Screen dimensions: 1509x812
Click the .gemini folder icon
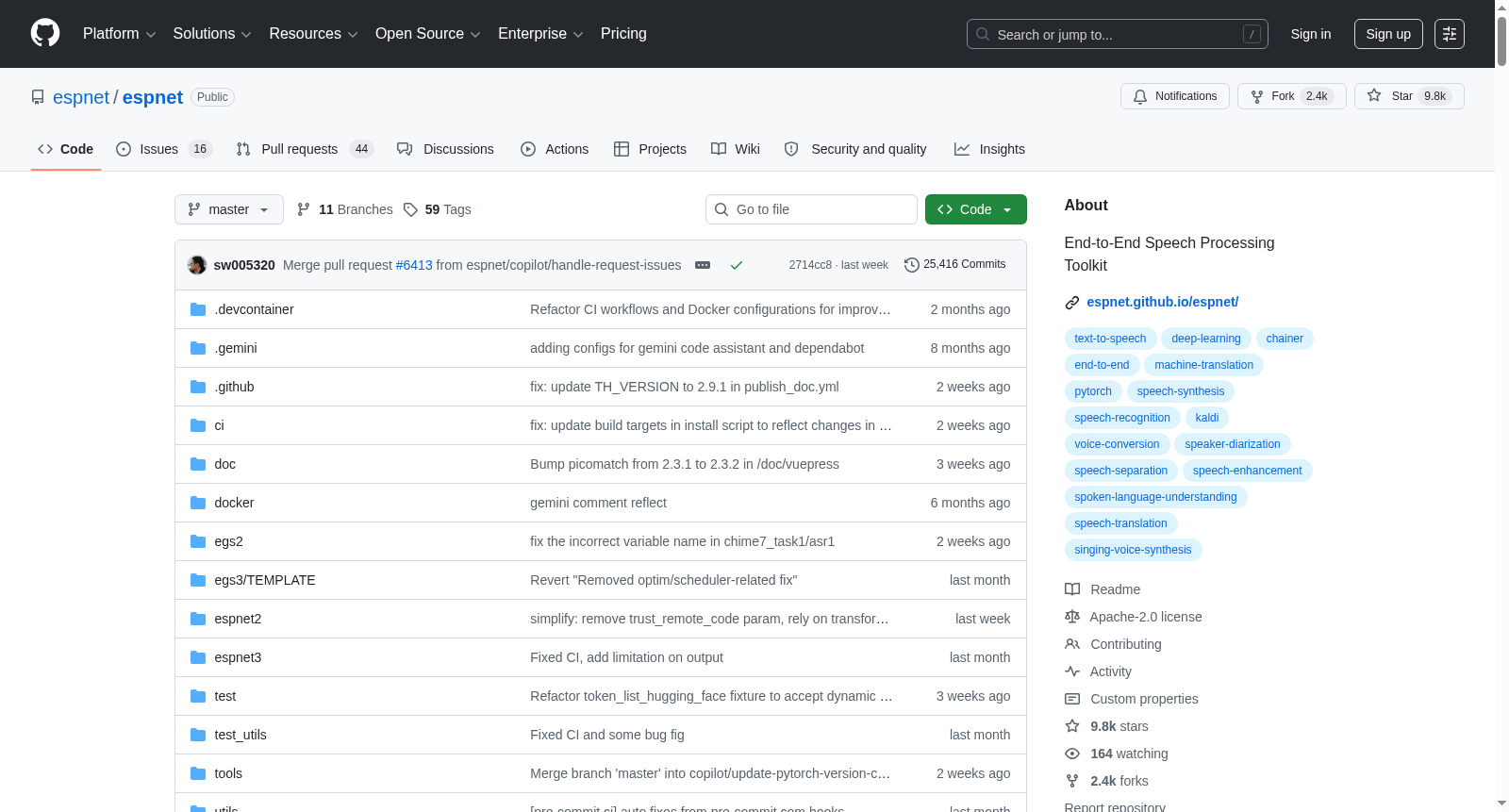point(198,348)
